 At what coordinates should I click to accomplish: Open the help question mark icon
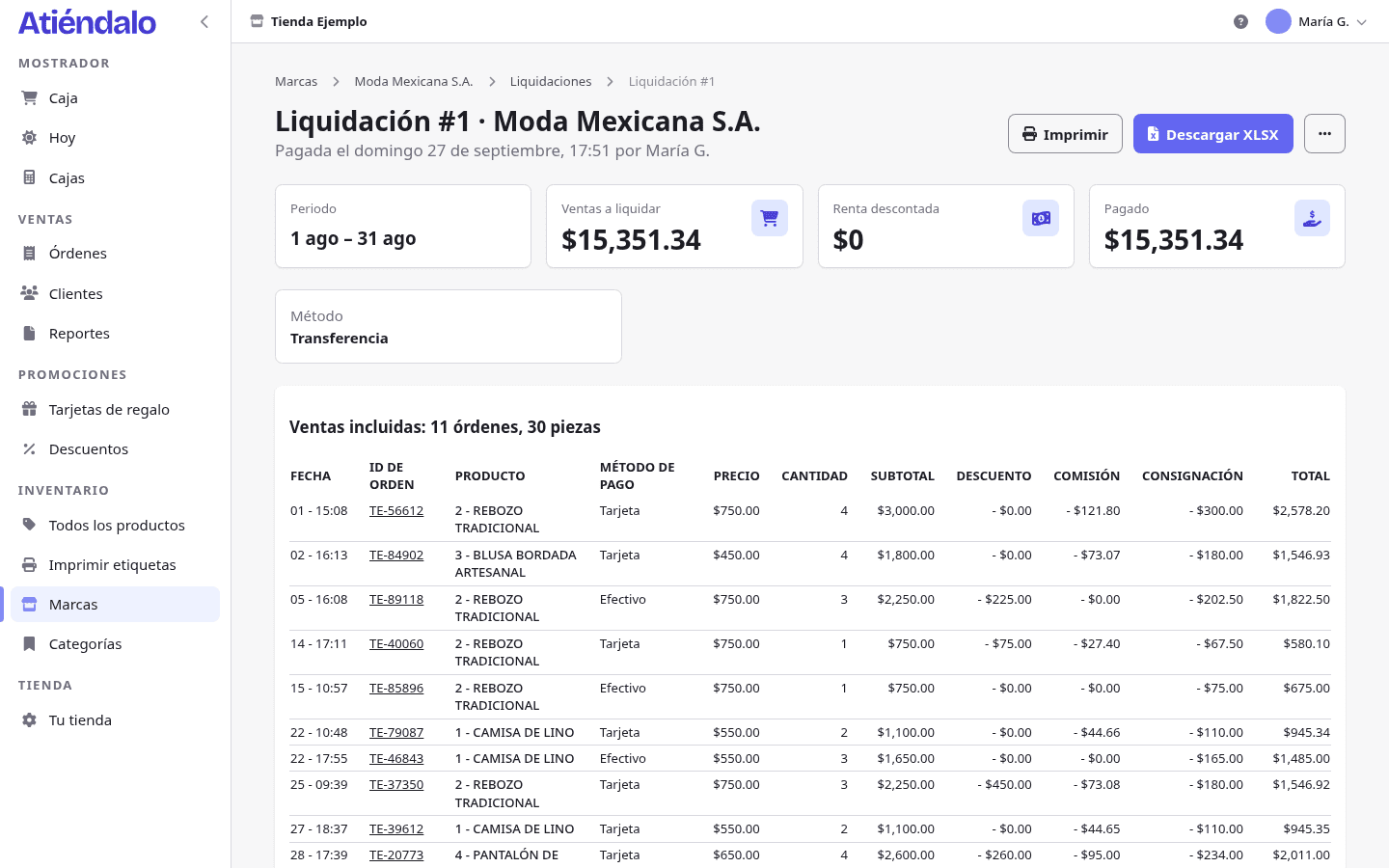pos(1241,21)
